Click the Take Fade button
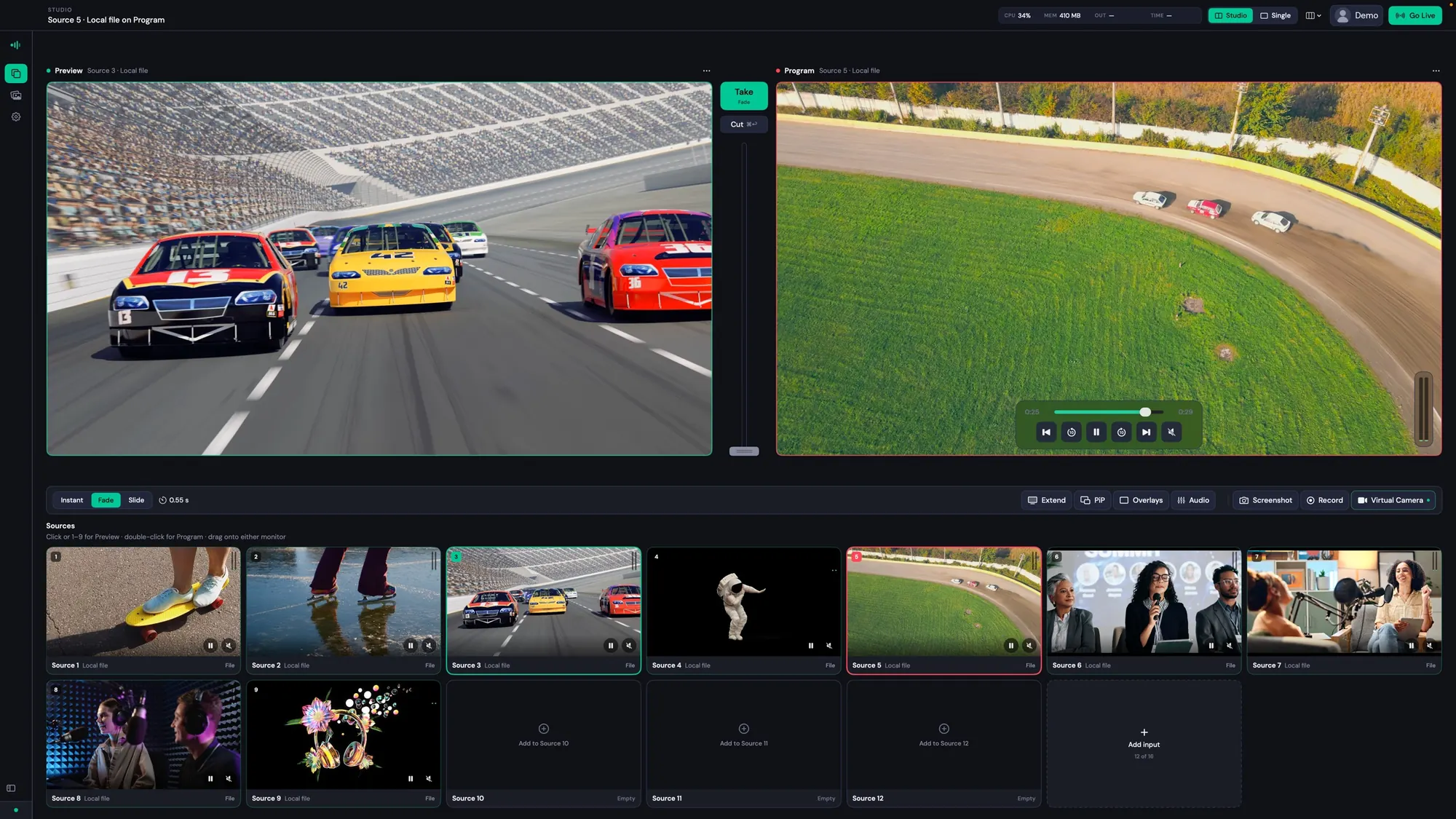 744,95
